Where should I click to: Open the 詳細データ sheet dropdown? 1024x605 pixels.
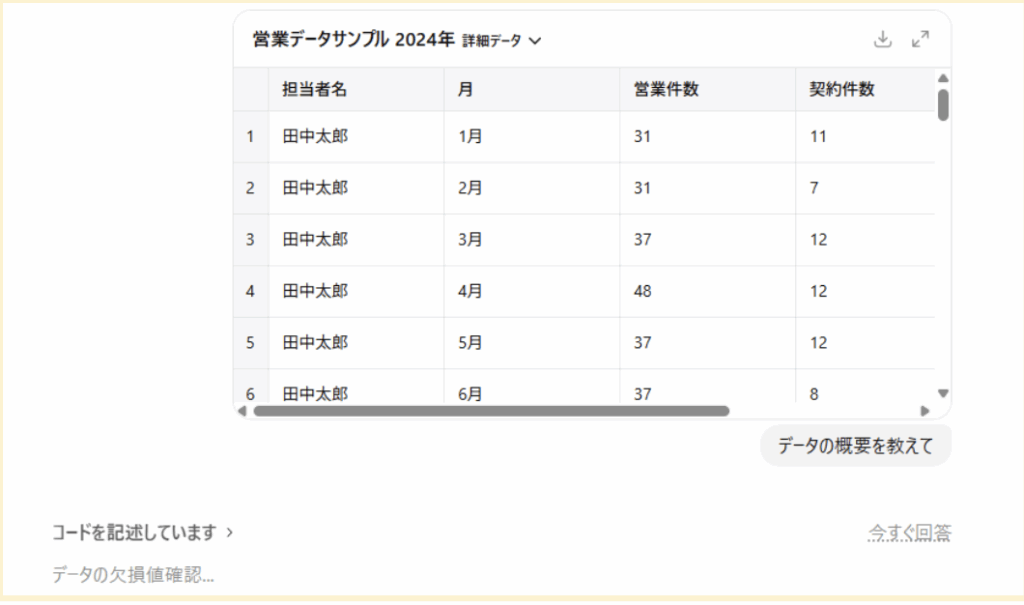[501, 41]
